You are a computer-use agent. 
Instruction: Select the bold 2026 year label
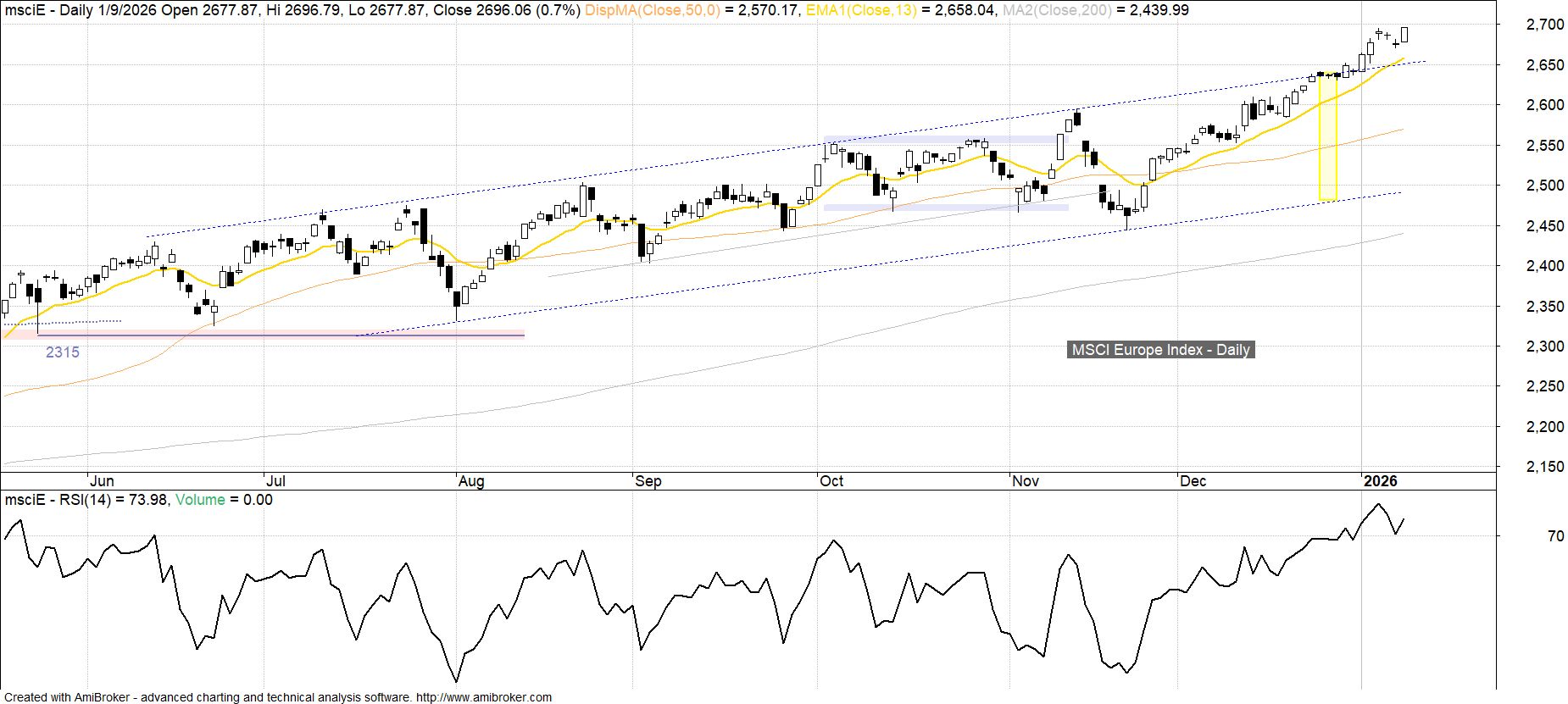click(x=1380, y=481)
